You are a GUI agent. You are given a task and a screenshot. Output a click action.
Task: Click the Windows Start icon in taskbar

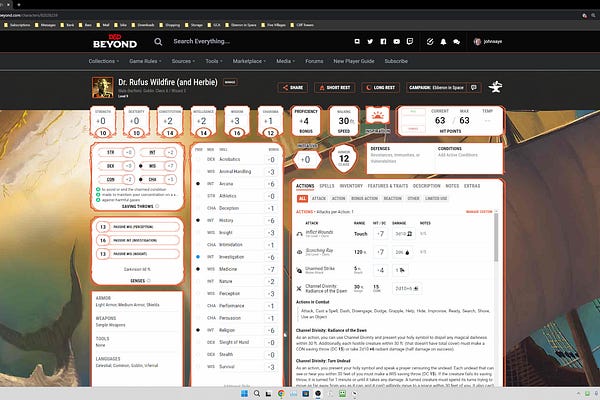(244, 393)
